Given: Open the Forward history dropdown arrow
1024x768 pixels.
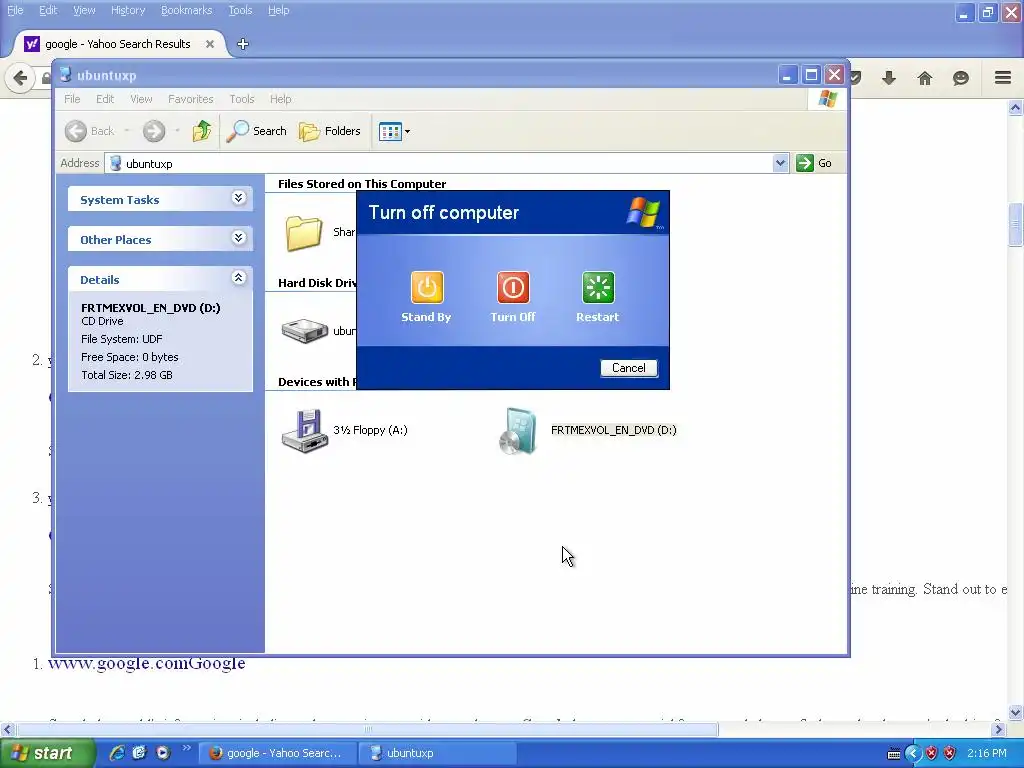Looking at the screenshot, I should [177, 131].
